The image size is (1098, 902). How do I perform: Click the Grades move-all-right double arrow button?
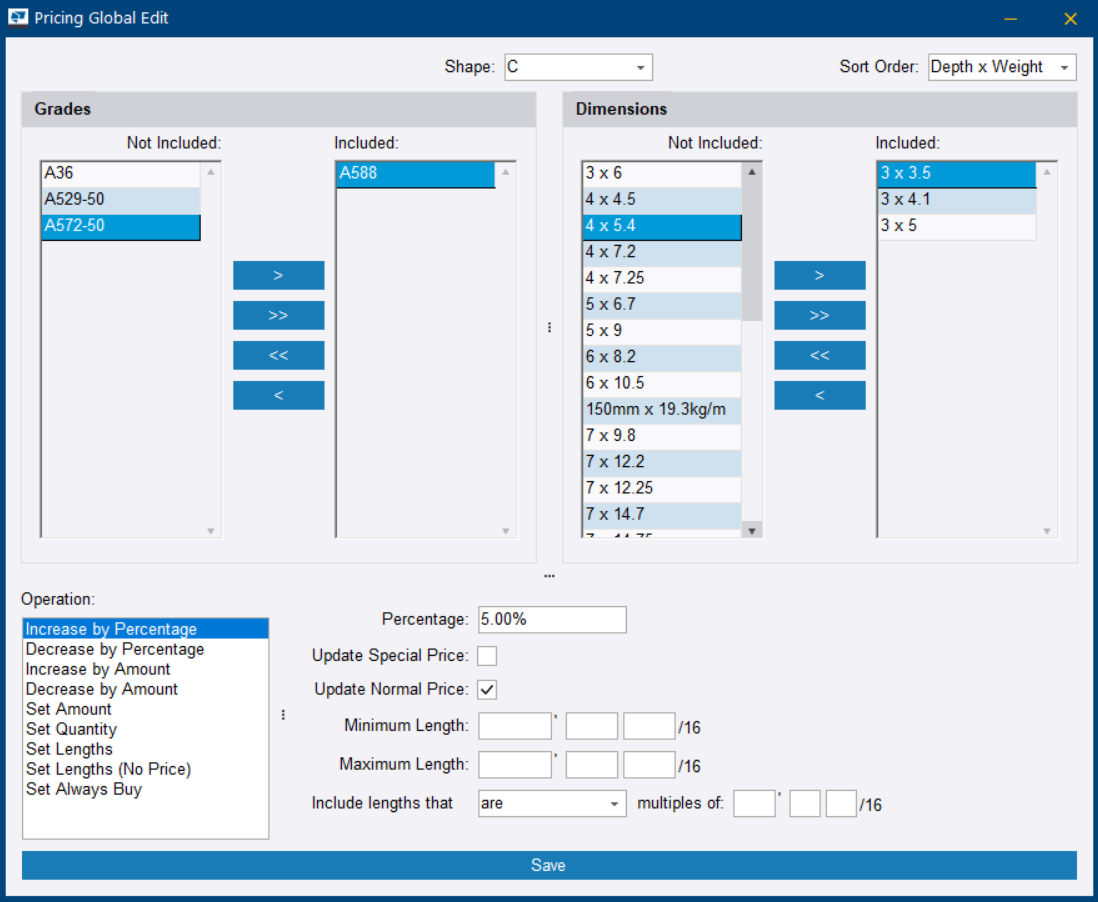tap(278, 315)
